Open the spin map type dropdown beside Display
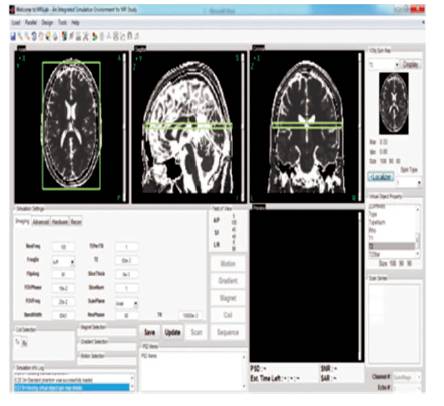Viewport: 444px width, 406px height. [x=384, y=65]
